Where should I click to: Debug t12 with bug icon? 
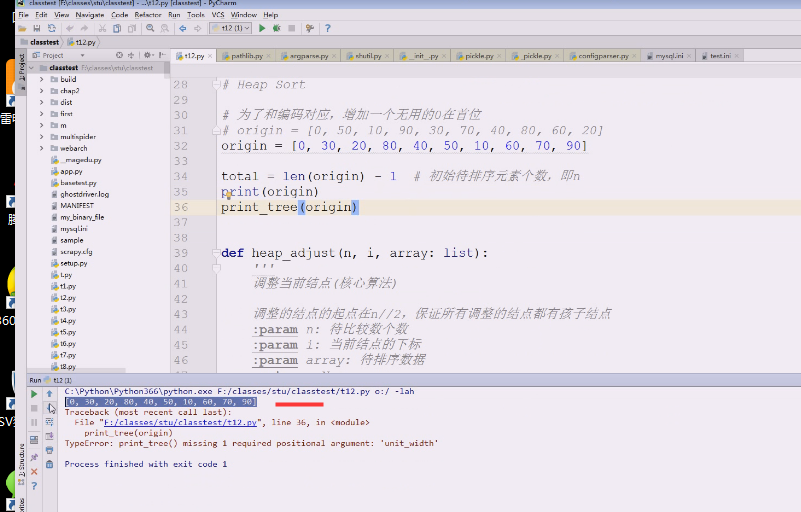(x=276, y=29)
